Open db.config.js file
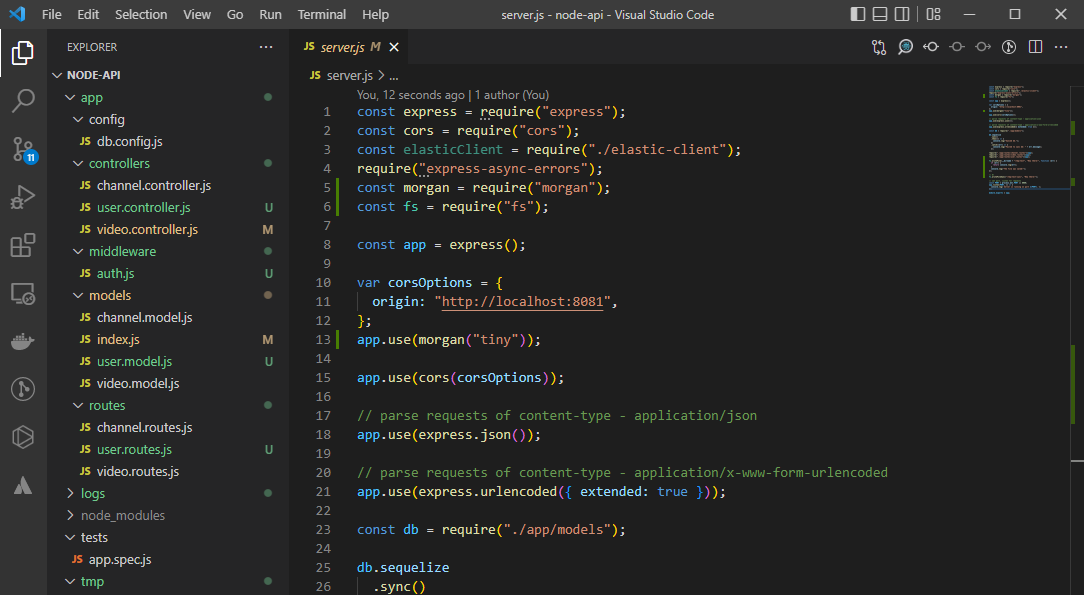Viewport: 1084px width, 595px height. coord(129,142)
